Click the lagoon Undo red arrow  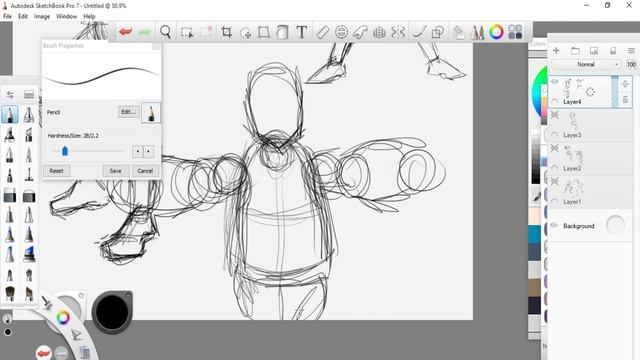tap(43, 352)
